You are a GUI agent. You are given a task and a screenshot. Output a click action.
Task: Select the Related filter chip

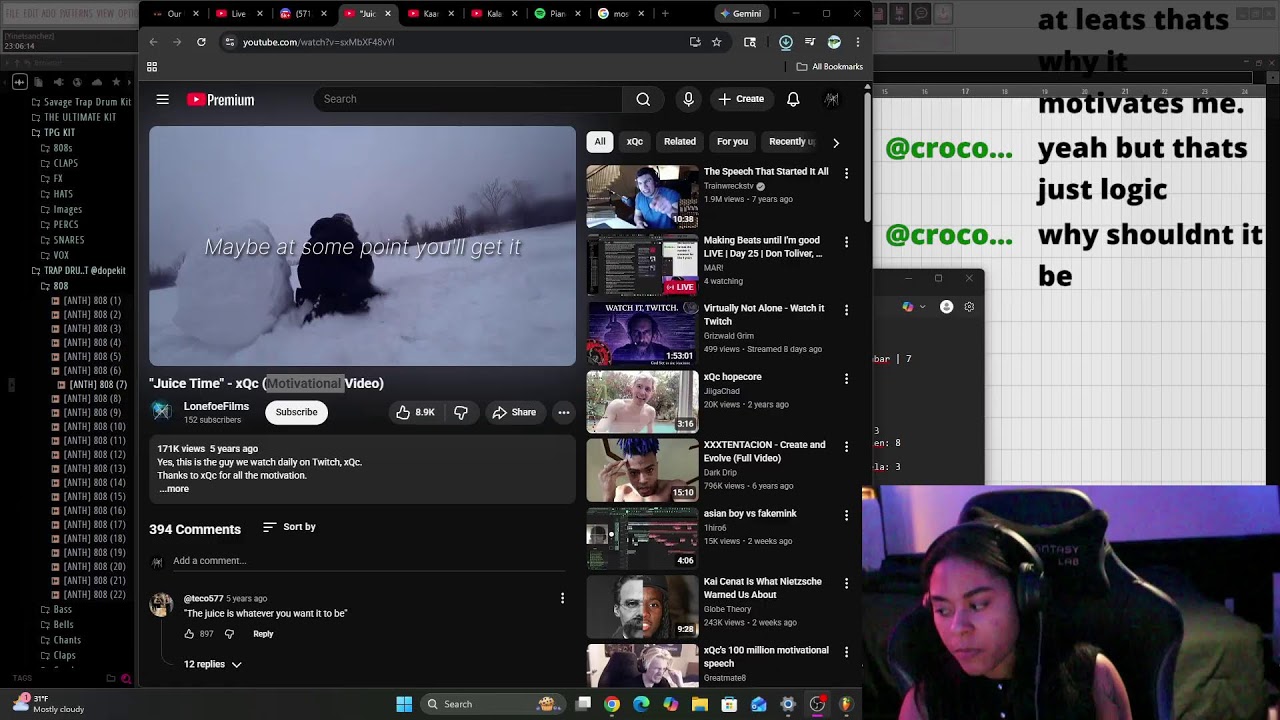point(680,142)
